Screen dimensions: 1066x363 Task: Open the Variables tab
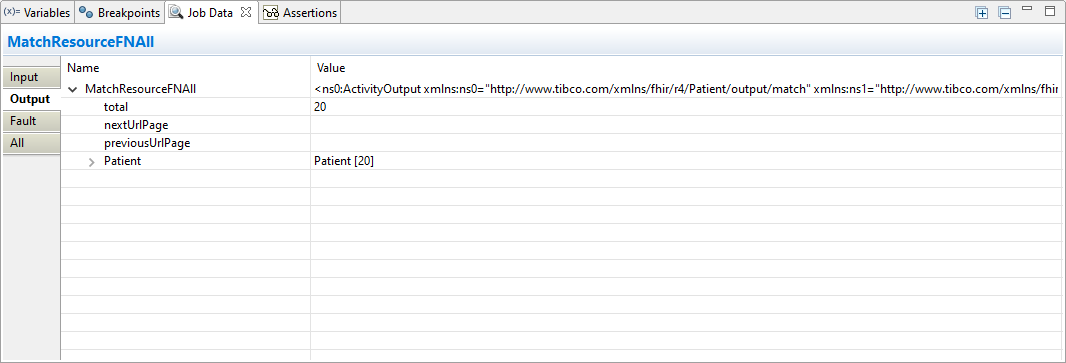[x=37, y=13]
